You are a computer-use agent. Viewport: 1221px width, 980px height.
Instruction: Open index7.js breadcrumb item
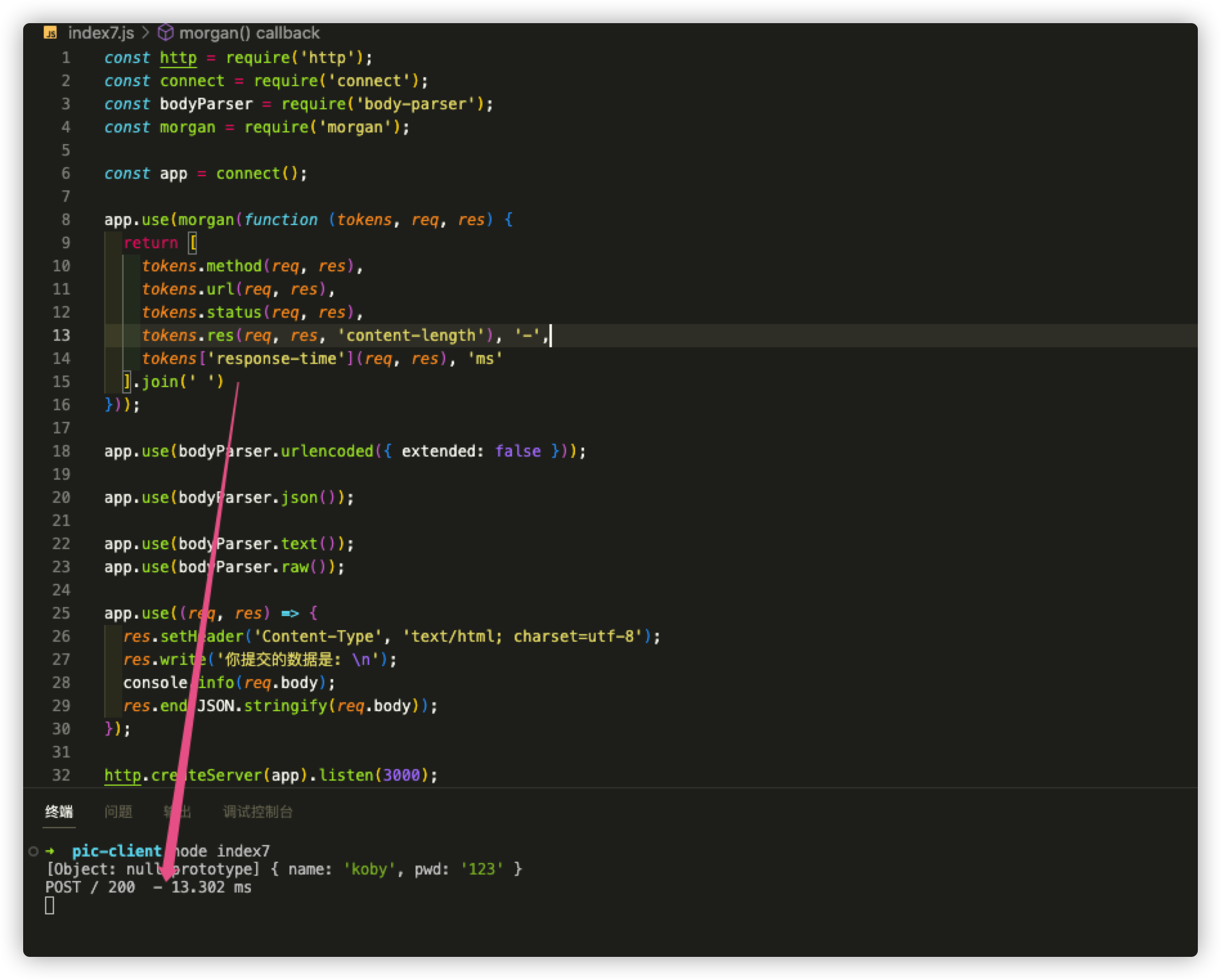tap(101, 33)
